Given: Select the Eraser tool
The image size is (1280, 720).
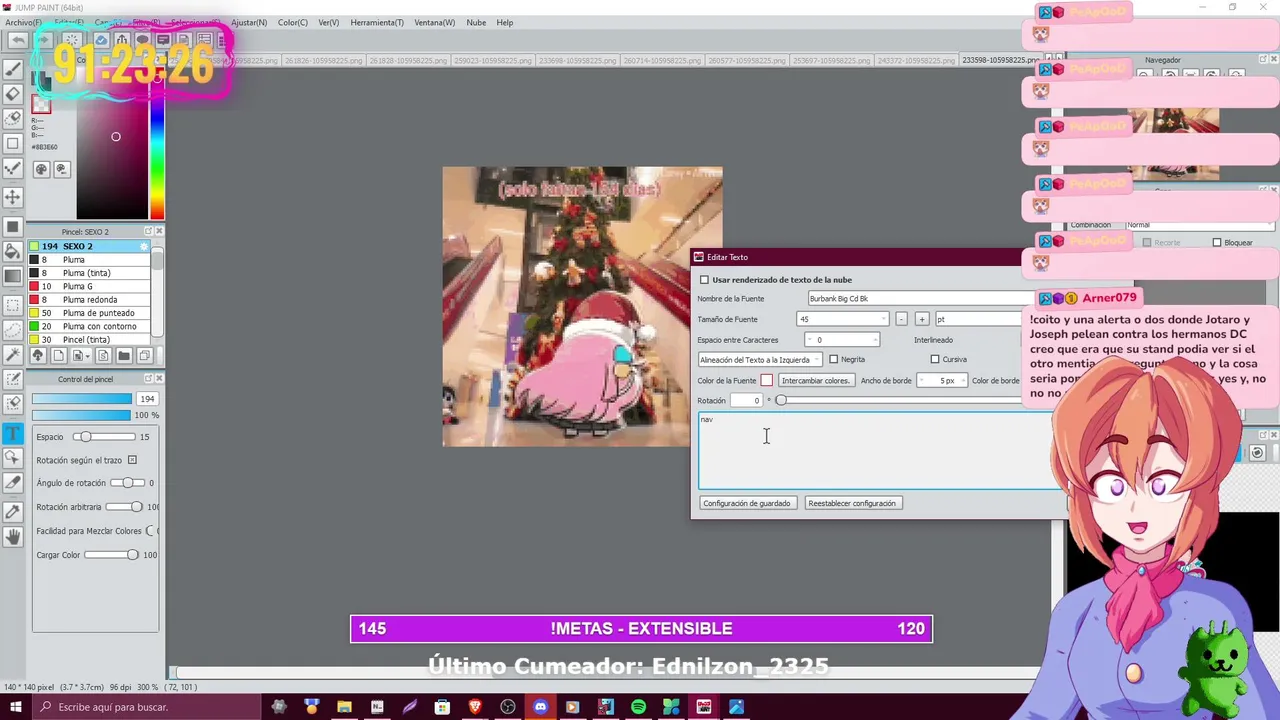Looking at the screenshot, I should (x=13, y=94).
